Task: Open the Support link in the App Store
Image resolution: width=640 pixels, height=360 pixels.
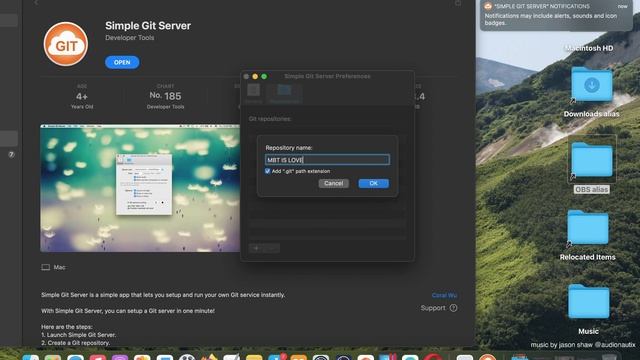Action: click(433, 308)
